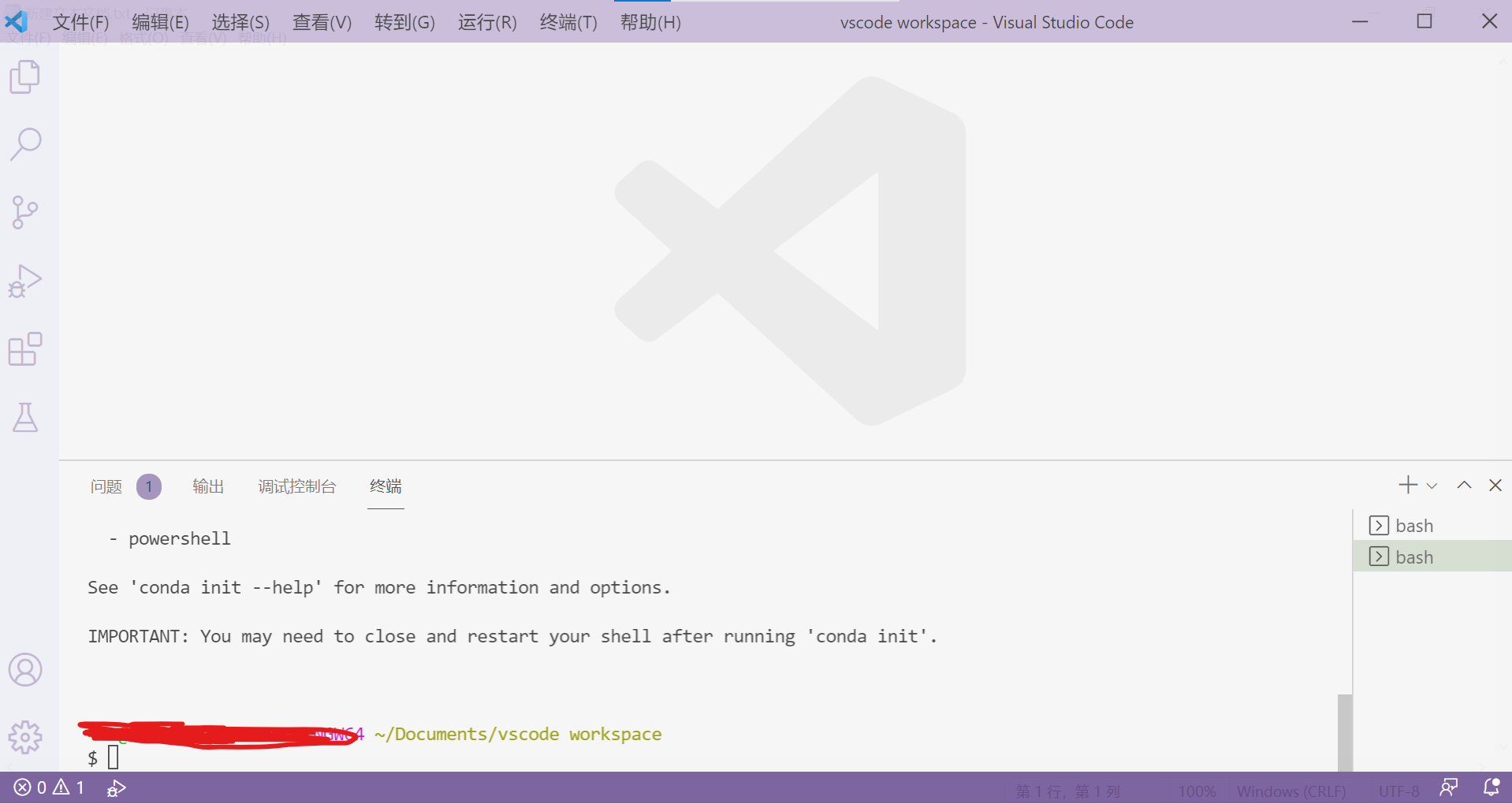Click the debug start icon in status bar
Screen dimensions: 1512x804
click(117, 787)
